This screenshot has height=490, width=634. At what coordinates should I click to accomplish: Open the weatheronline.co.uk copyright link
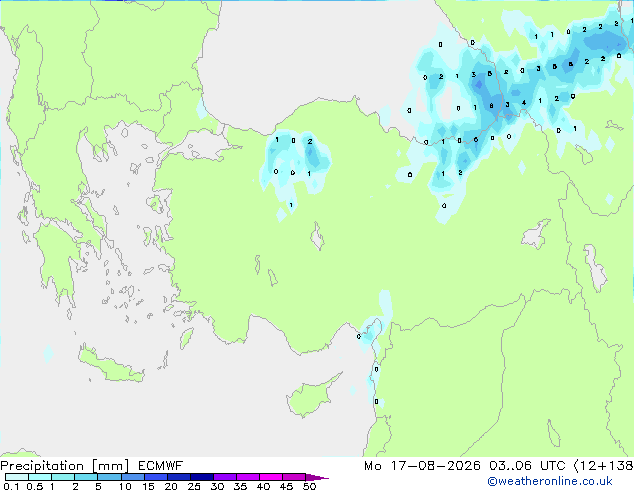click(x=550, y=481)
